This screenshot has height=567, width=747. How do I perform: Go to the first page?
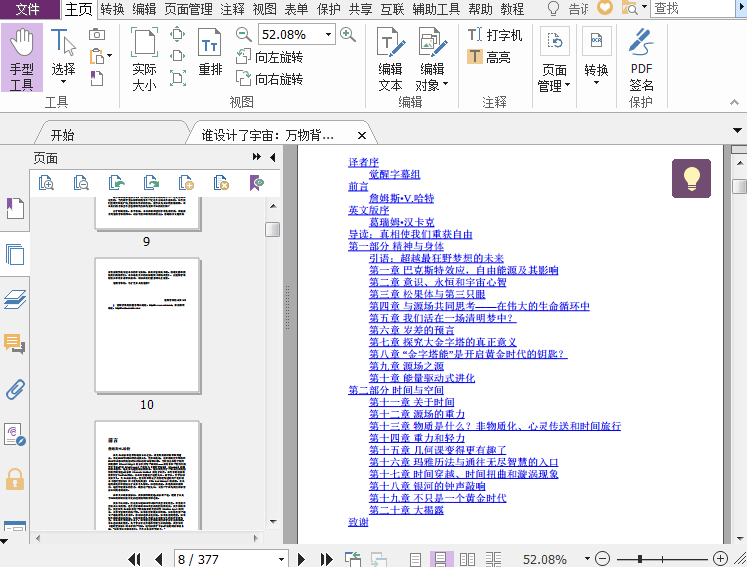point(134,559)
